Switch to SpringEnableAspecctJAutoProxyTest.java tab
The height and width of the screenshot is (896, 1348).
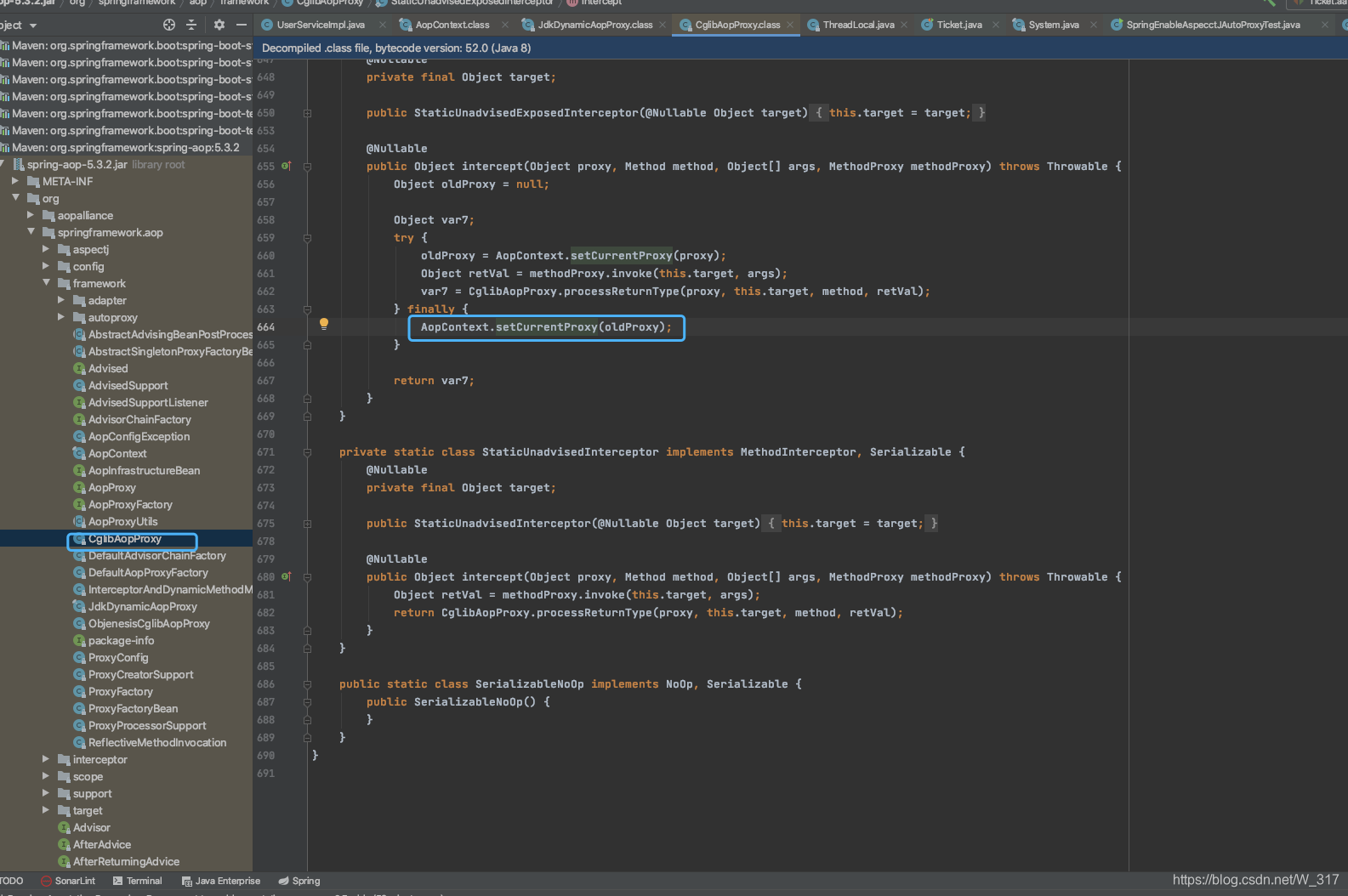click(1214, 25)
